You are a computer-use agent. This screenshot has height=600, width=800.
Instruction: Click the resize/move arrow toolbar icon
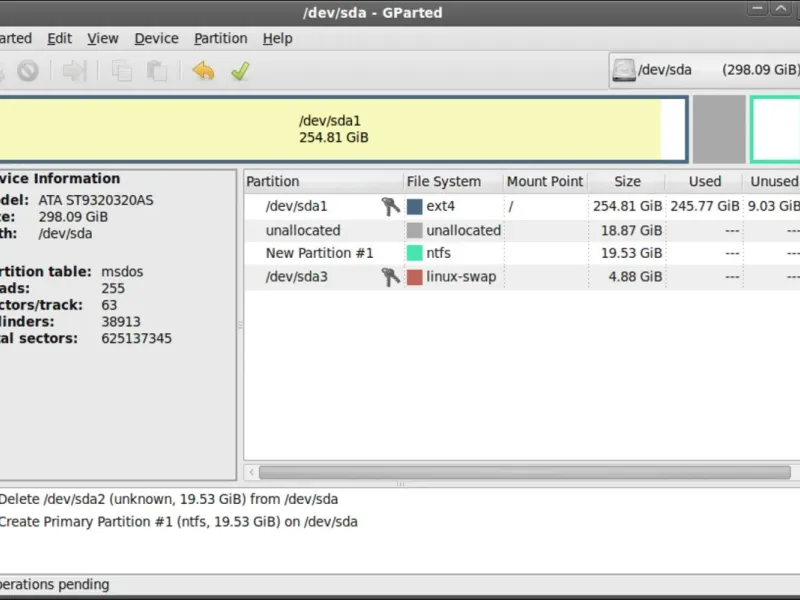coord(74,71)
